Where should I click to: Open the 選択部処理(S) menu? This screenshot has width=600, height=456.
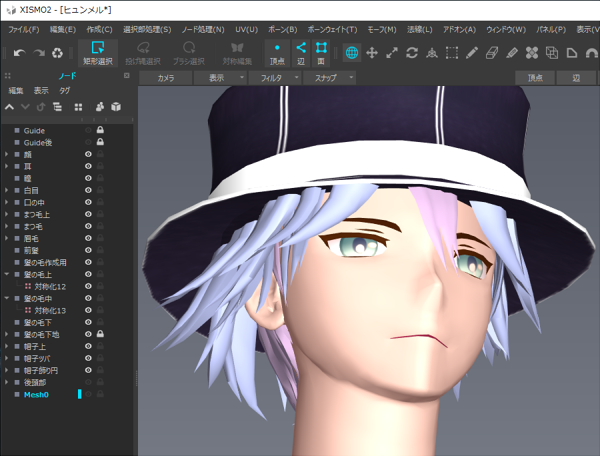coord(147,29)
